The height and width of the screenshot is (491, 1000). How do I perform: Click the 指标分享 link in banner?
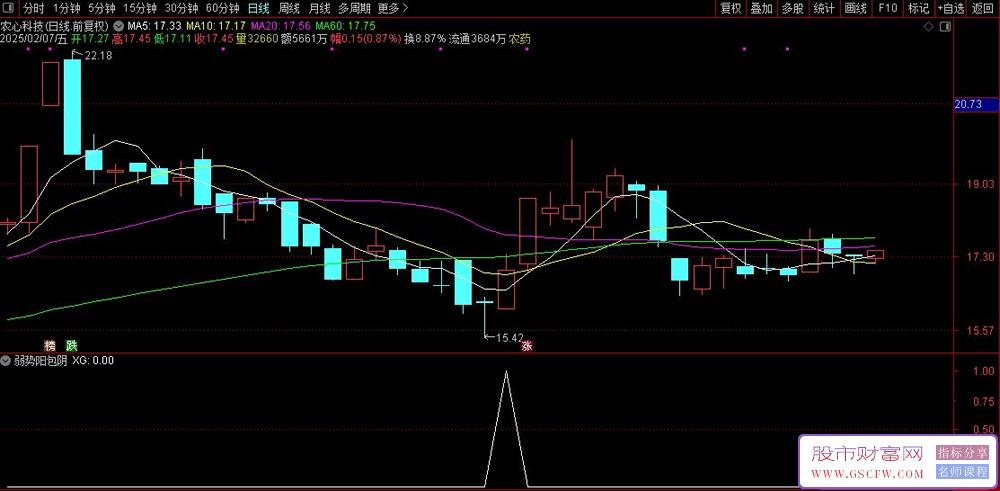962,453
